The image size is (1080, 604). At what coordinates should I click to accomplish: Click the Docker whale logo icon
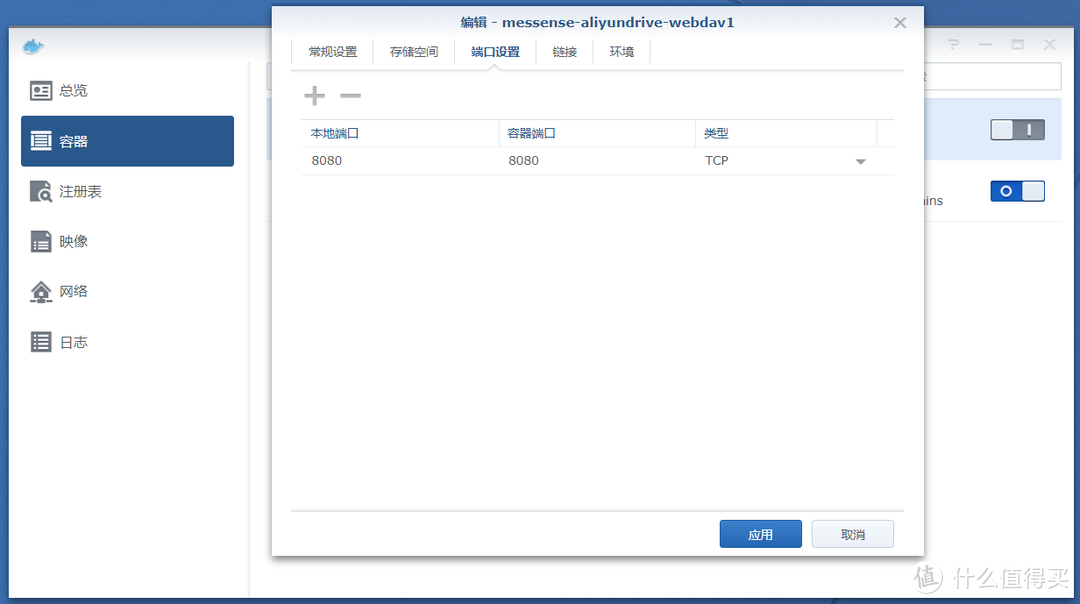pyautogui.click(x=33, y=46)
